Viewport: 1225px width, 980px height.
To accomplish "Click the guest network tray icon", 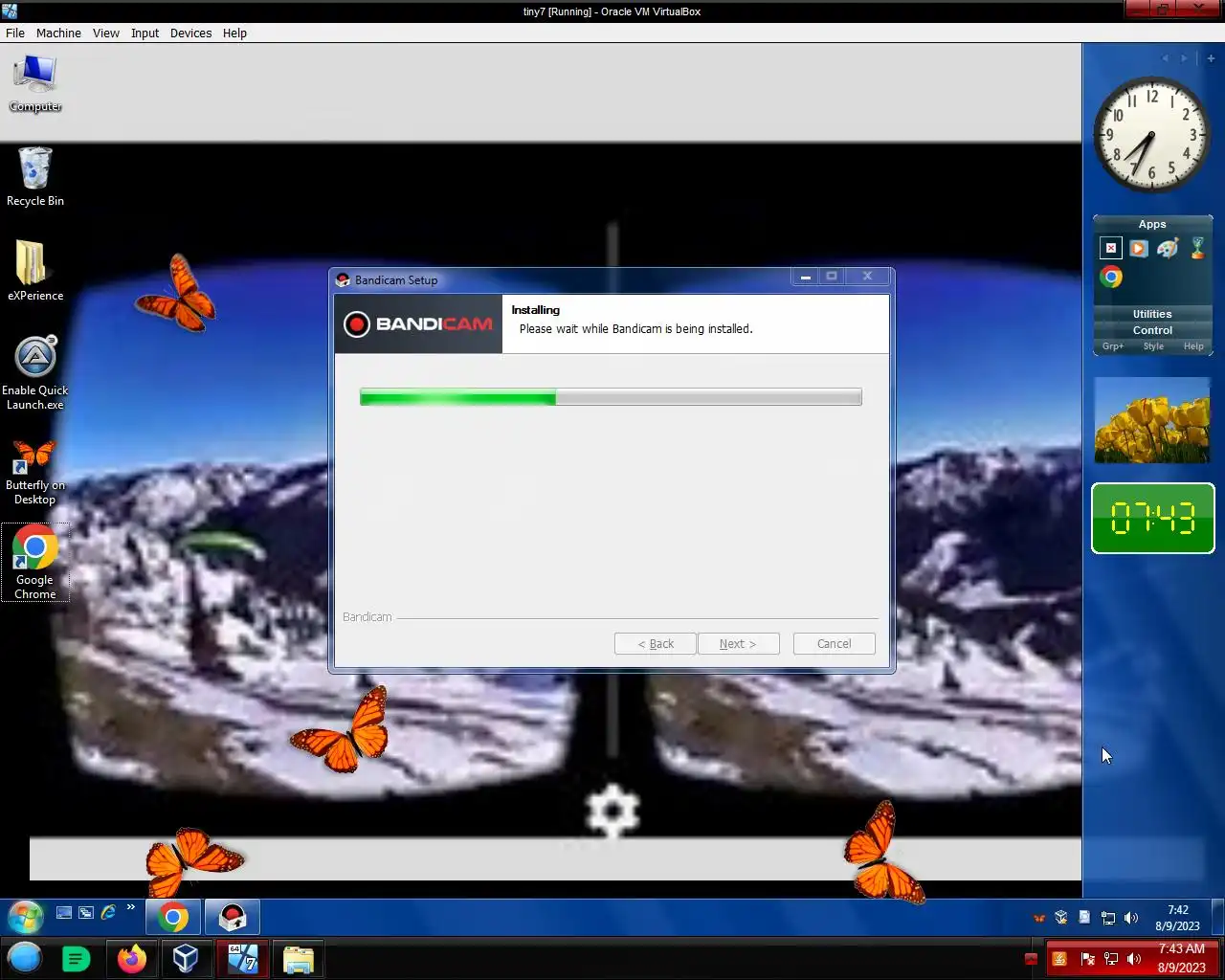I will pos(1108,918).
